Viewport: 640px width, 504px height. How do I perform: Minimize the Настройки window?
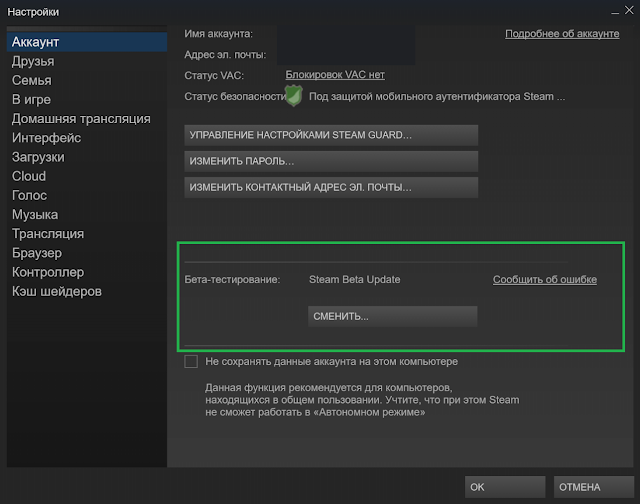[615, 12]
